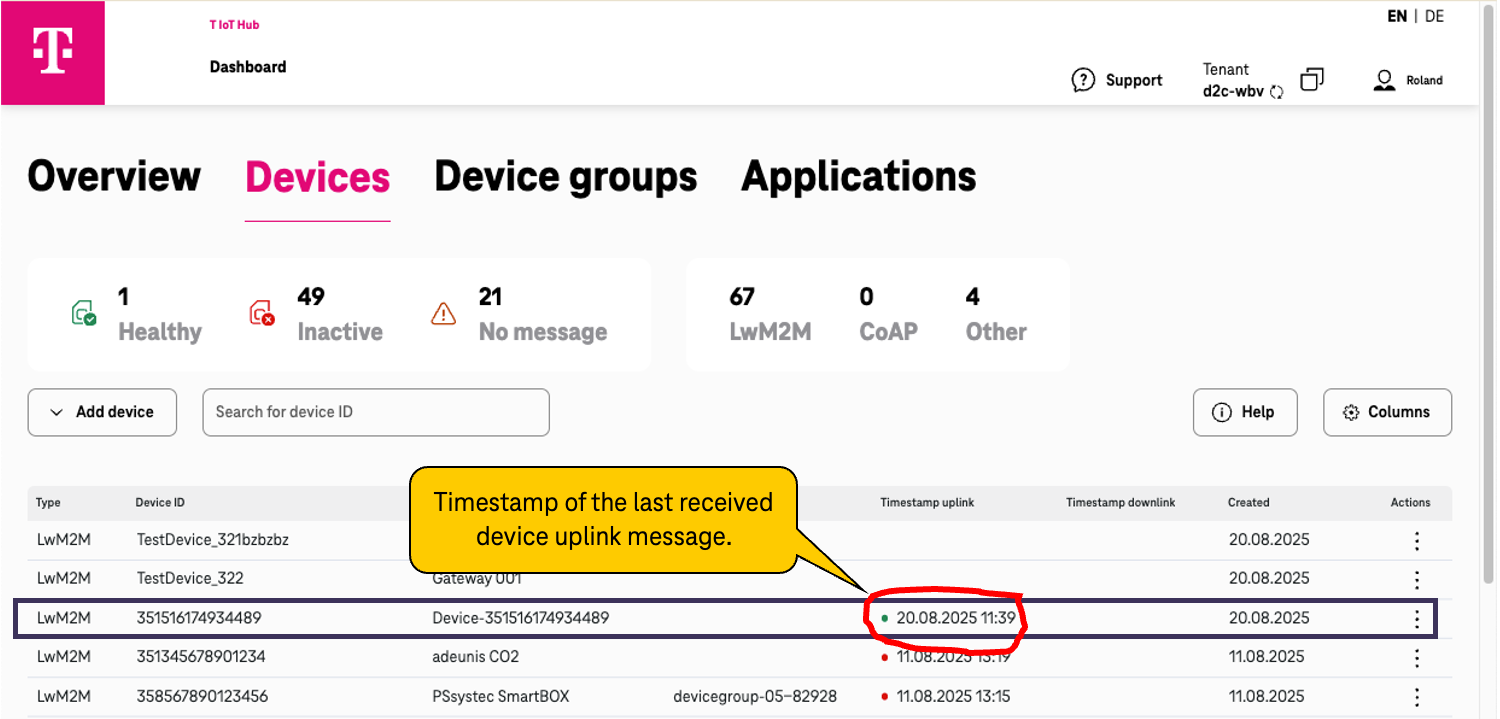The width and height of the screenshot is (1500, 719).
Task: Switch language to DE
Action: pos(1434,16)
